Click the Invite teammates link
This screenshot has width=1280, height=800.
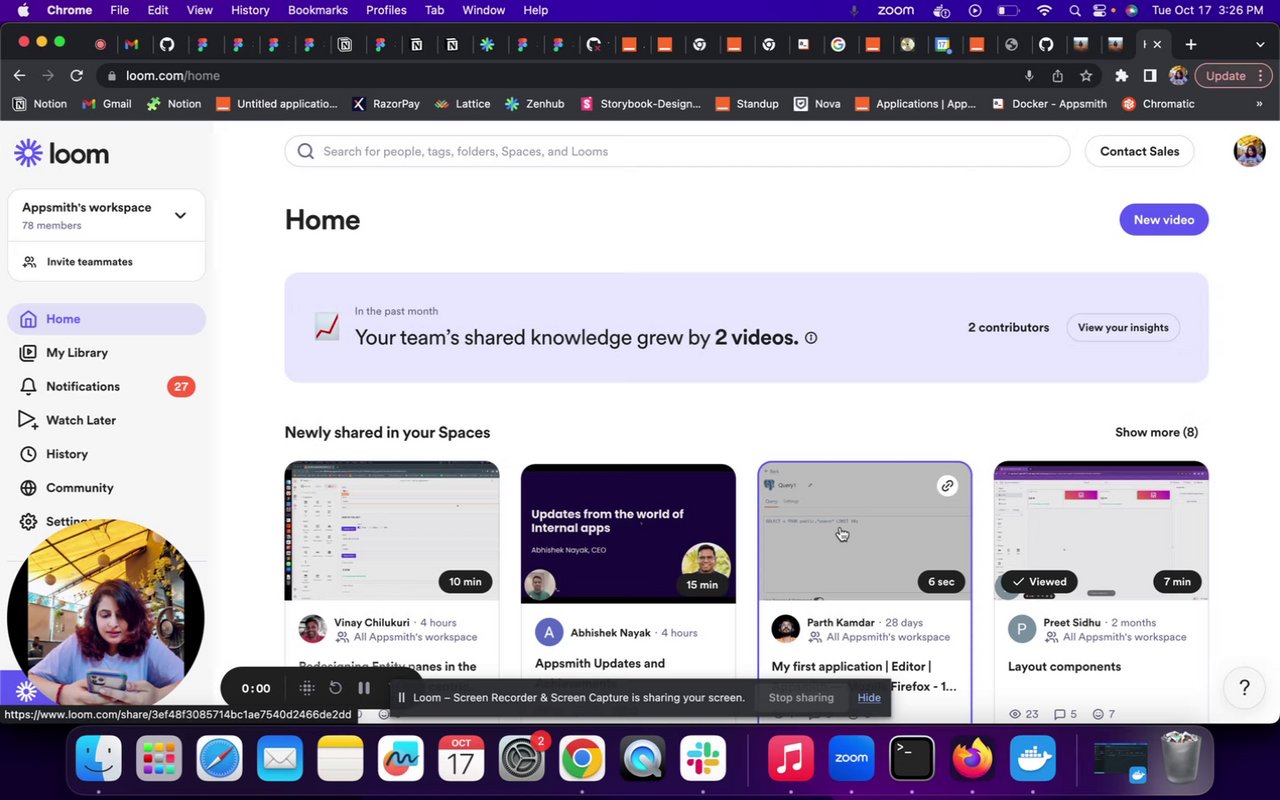pyautogui.click(x=89, y=262)
